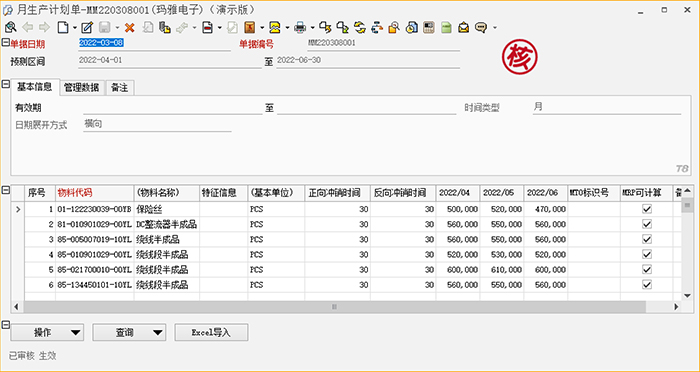Open the 查询 dropdown button

pyautogui.click(x=129, y=333)
